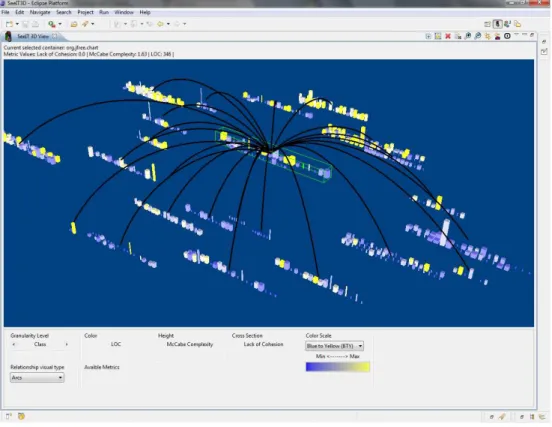Open the Help menu
This screenshot has height=427, width=552.
click(145, 12)
